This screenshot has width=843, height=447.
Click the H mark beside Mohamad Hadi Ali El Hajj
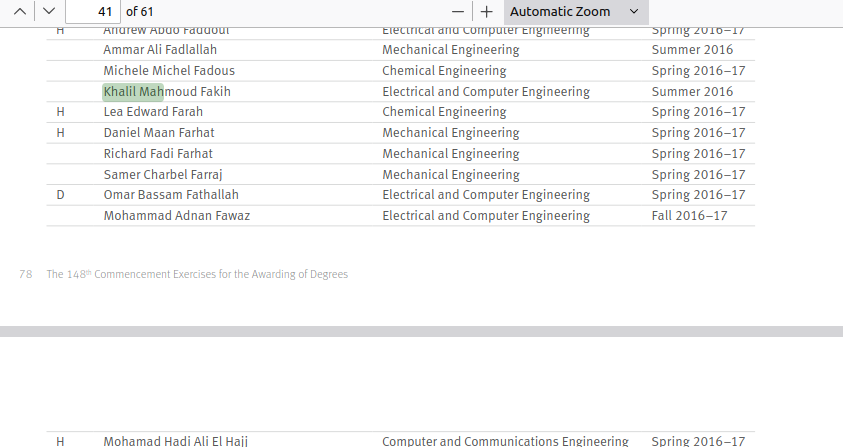tap(60, 442)
